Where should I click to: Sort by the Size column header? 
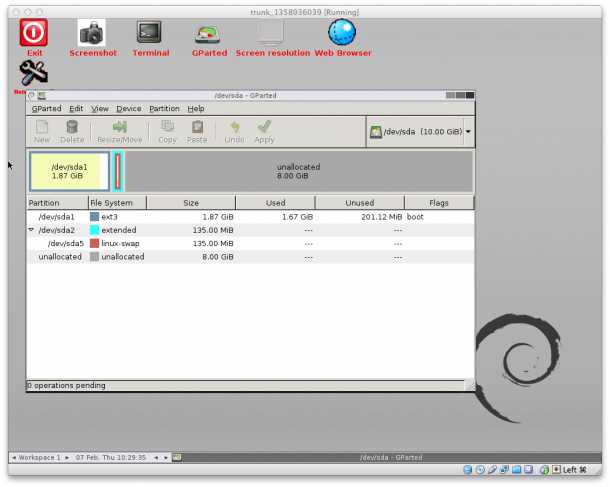[x=191, y=203]
